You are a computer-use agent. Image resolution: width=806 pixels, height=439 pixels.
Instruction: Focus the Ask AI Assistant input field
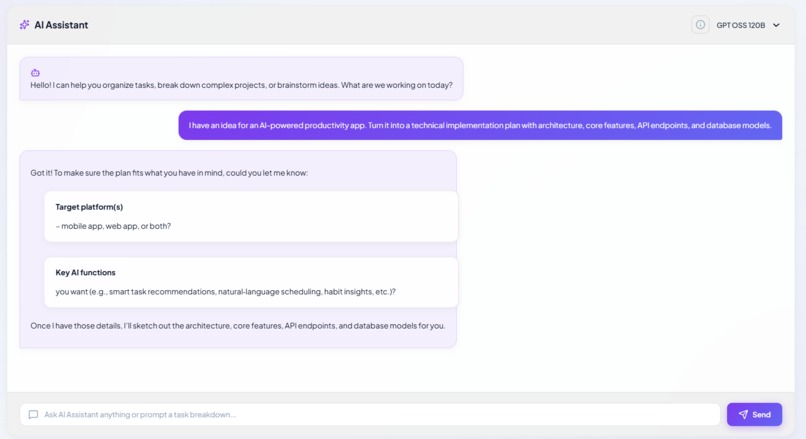[370, 414]
